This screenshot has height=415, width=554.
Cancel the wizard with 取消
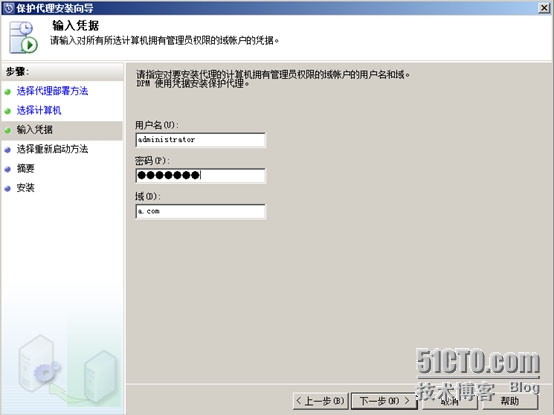click(449, 401)
